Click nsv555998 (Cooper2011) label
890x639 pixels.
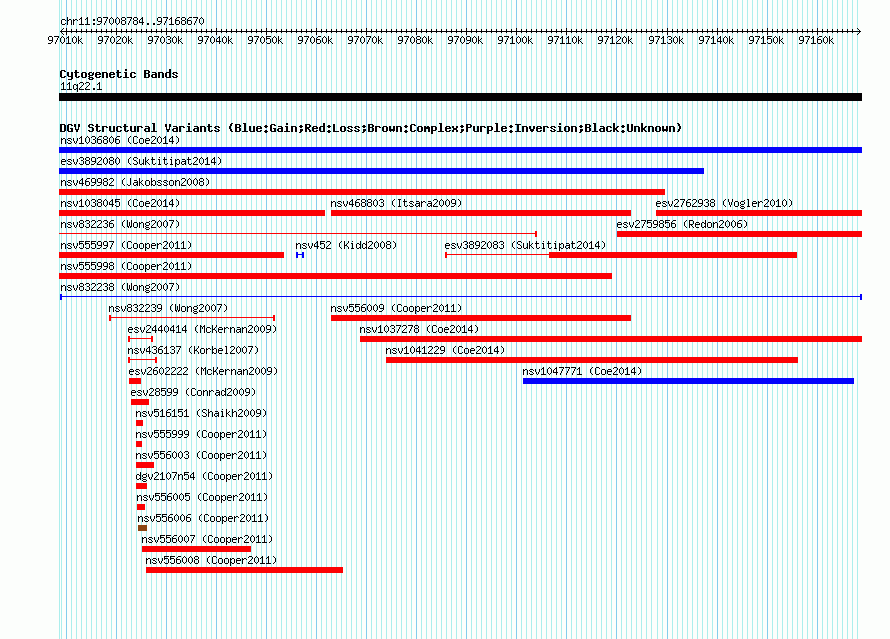(x=126, y=266)
